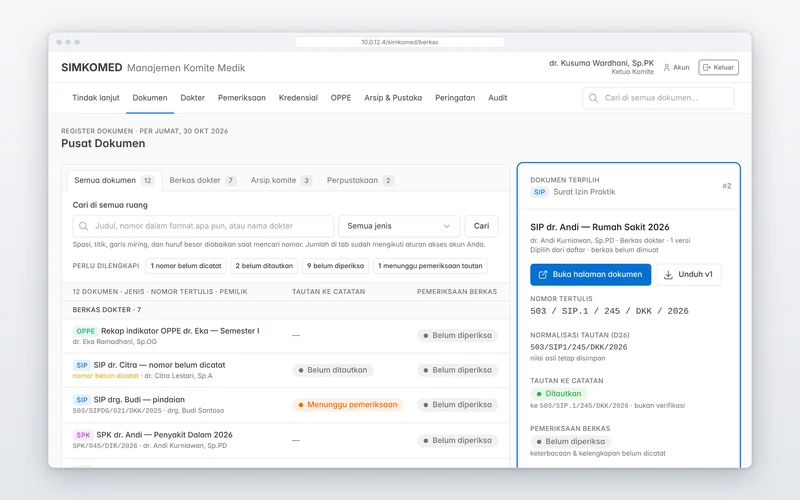Open 'SPK dr. Andi — Penyakit Dalam 2026'
Screen dimensions: 800x500
click(285, 440)
